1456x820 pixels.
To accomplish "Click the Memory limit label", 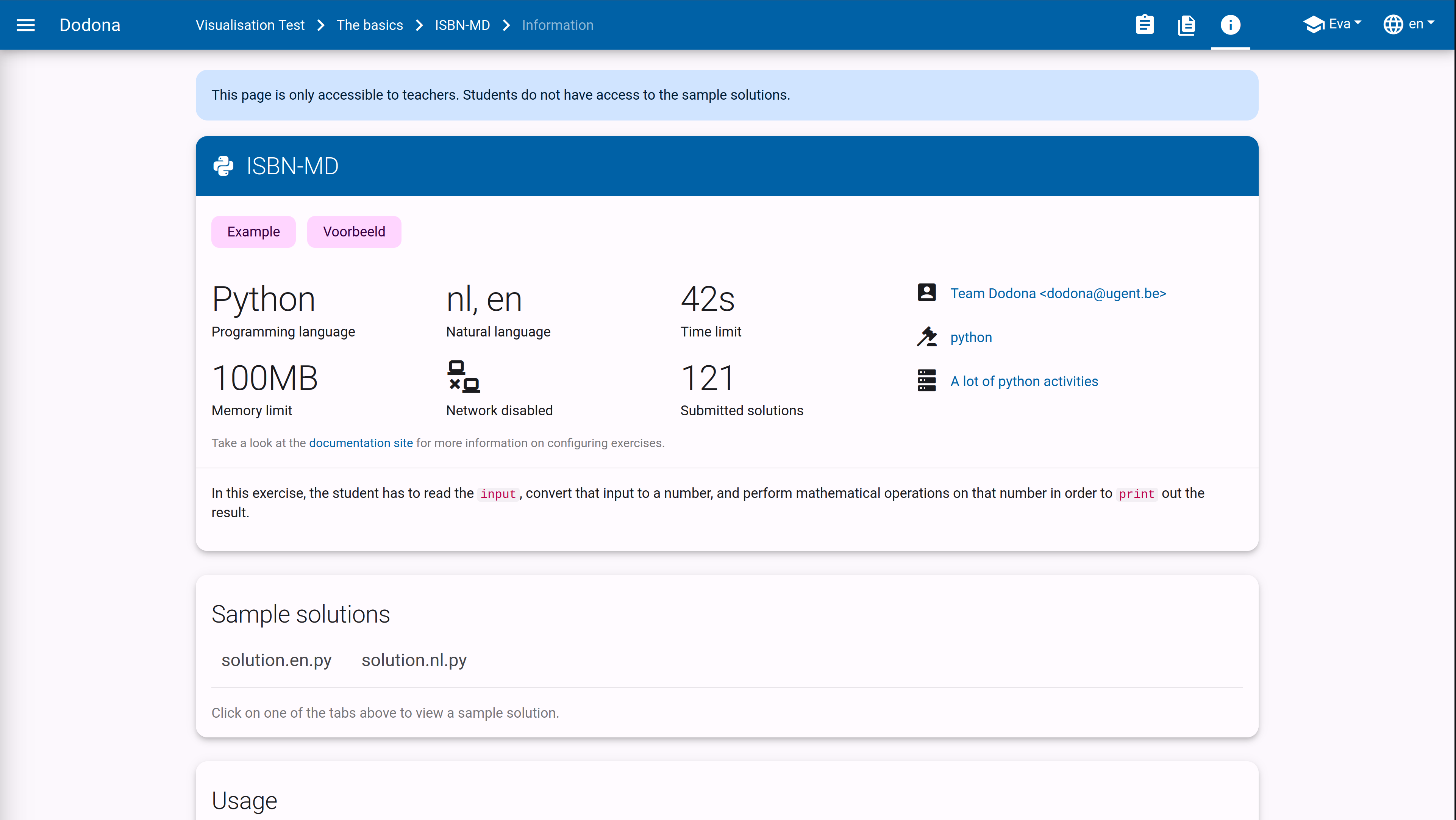I will [252, 410].
